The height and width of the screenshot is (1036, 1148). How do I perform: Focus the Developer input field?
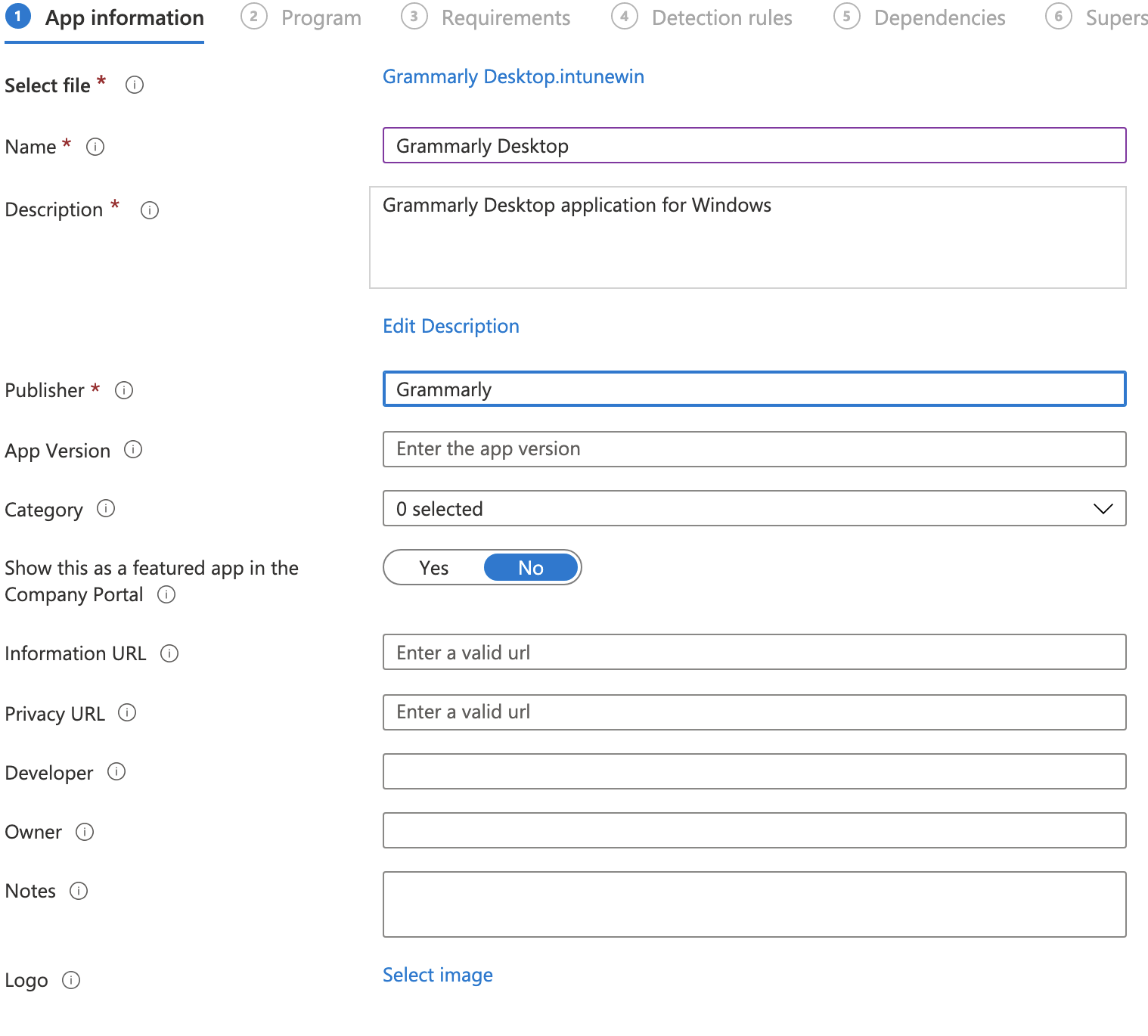pyautogui.click(x=755, y=771)
